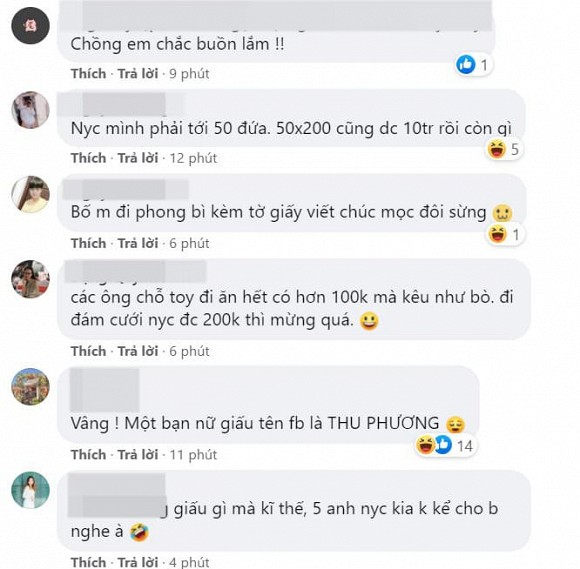Click the like reaction icon under the 'Chồng em' comment
This screenshot has width=580, height=569.
(465, 65)
